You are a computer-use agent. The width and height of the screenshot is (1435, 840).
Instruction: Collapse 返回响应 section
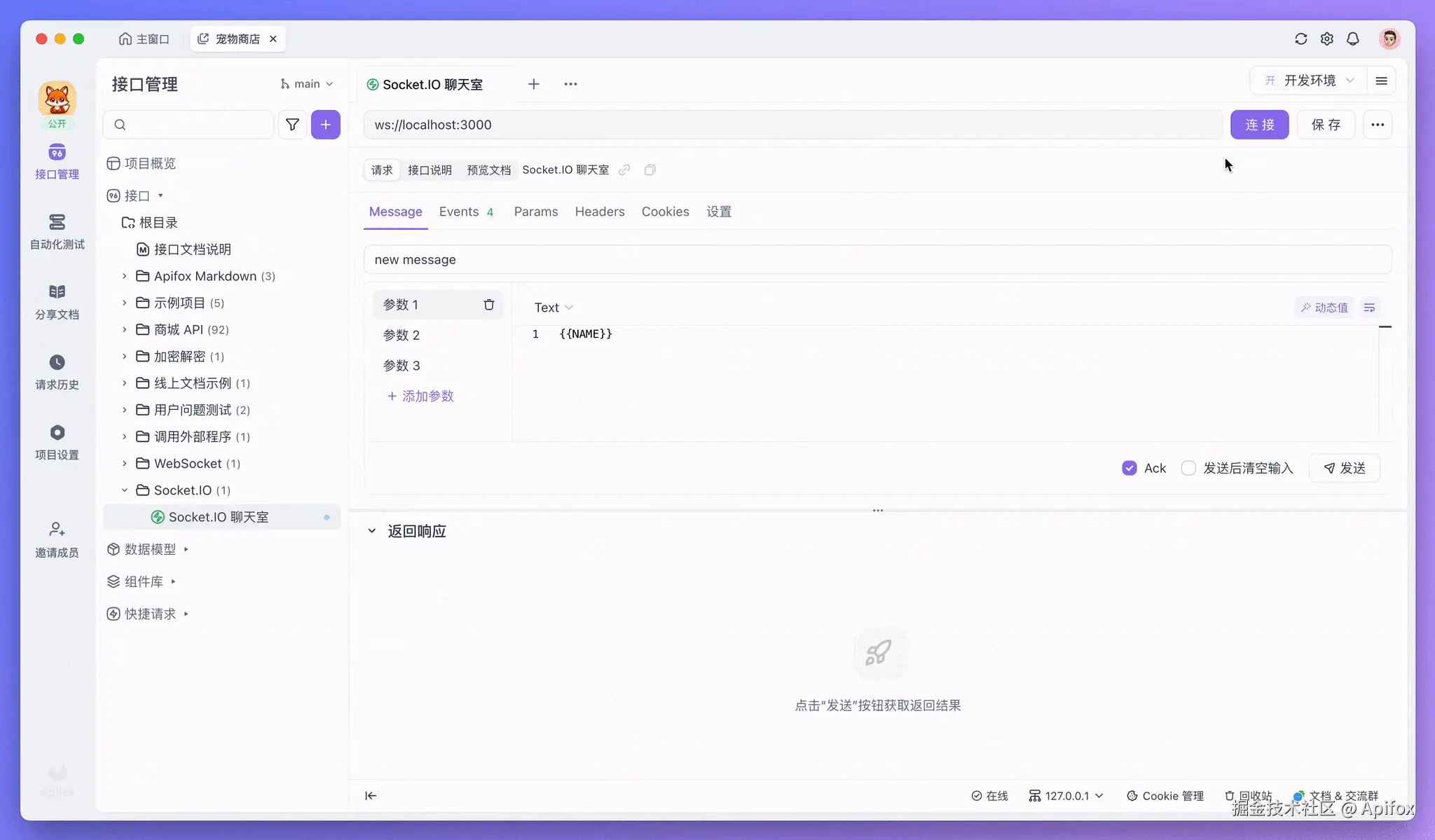tap(372, 531)
